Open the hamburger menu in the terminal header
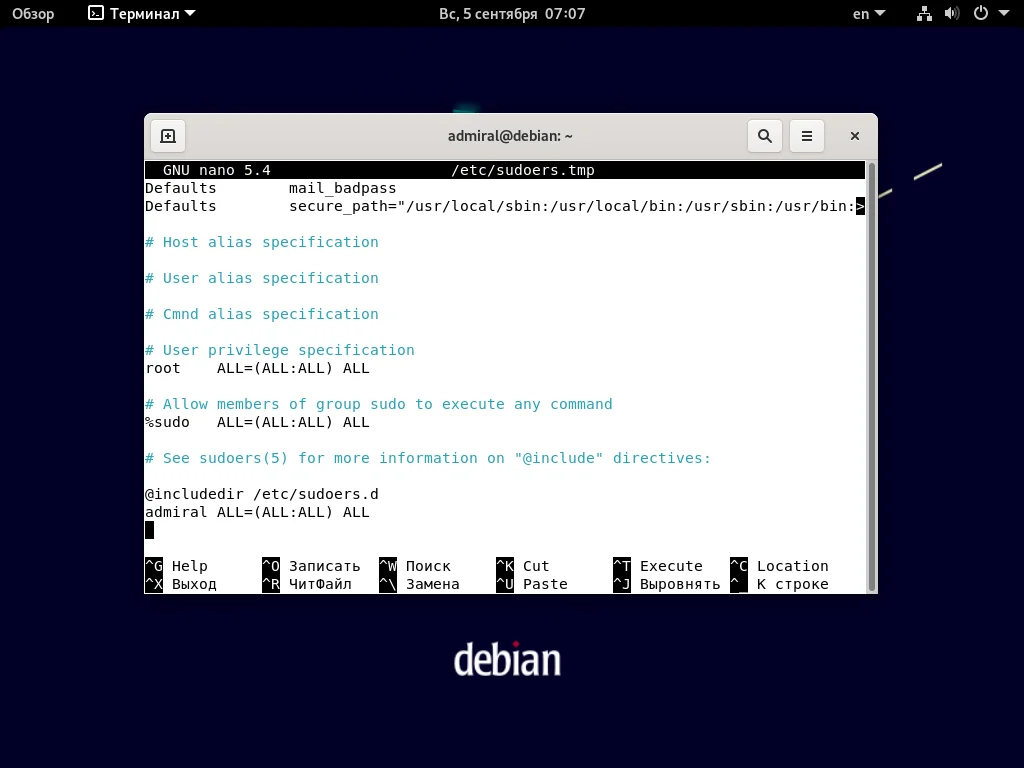This screenshot has width=1024, height=768. click(x=806, y=135)
